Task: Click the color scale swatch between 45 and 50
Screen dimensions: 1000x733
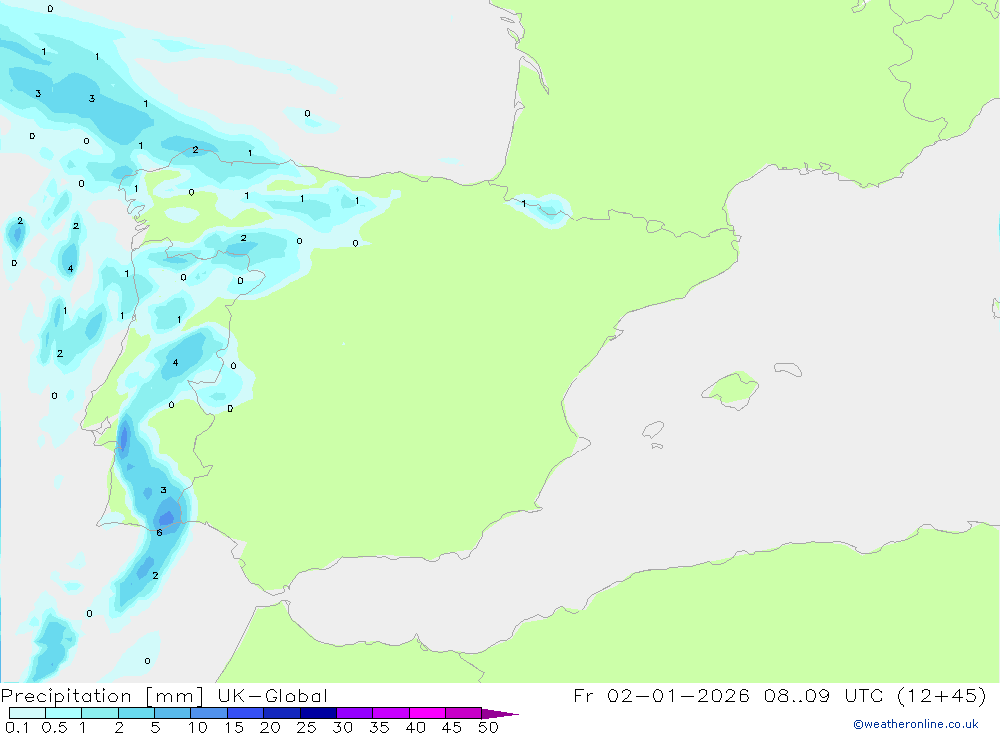Action: coord(464,713)
